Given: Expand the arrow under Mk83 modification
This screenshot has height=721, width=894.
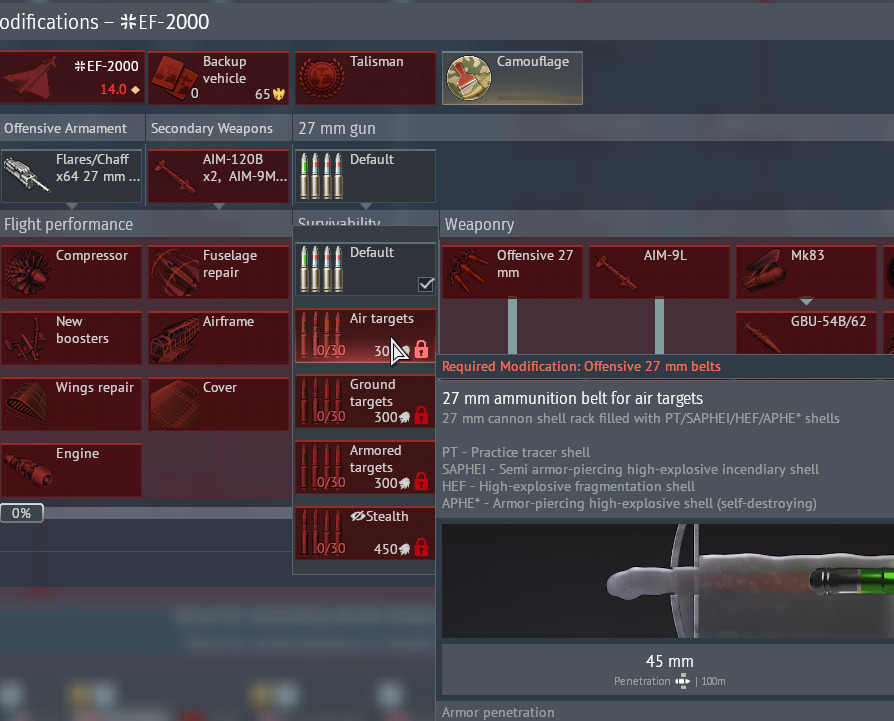Looking at the screenshot, I should point(806,301).
